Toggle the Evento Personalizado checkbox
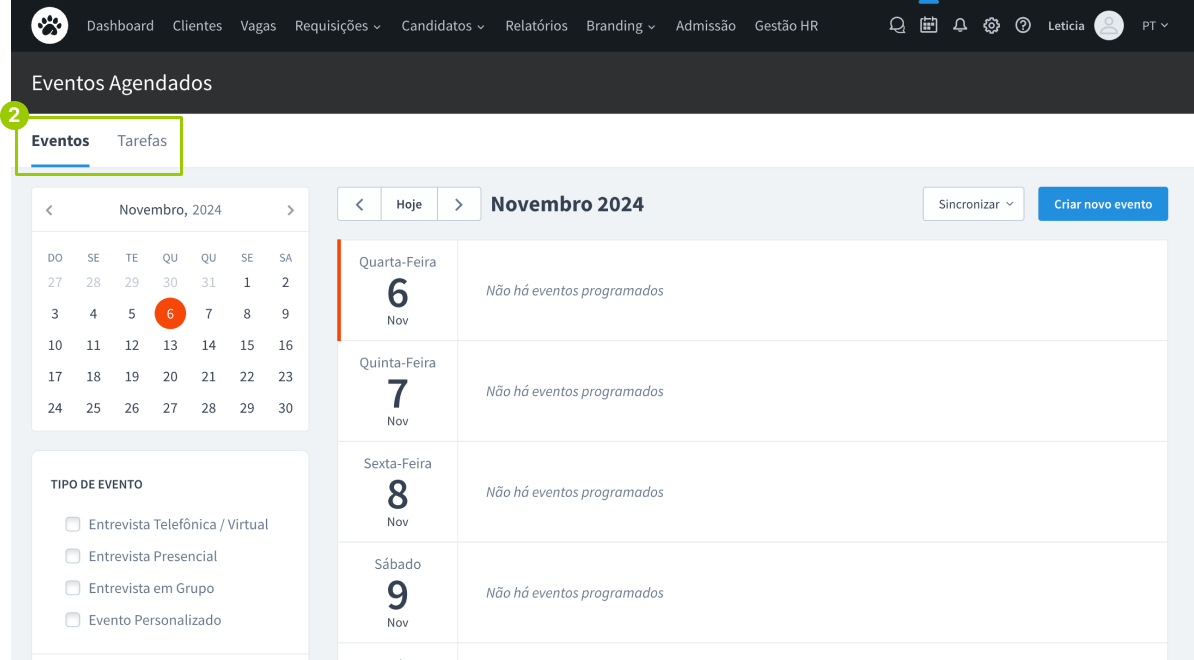Screen dimensions: 1194x660 [72, 620]
